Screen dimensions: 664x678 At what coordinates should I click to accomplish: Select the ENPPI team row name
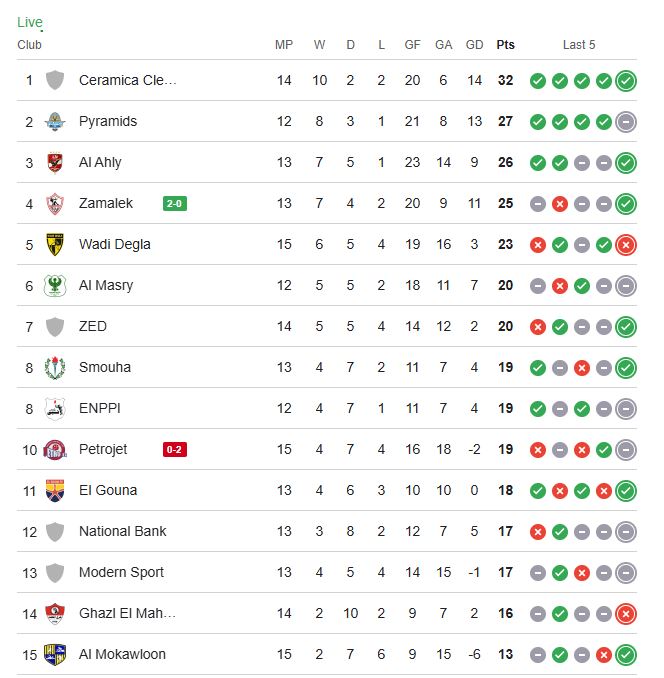99,409
